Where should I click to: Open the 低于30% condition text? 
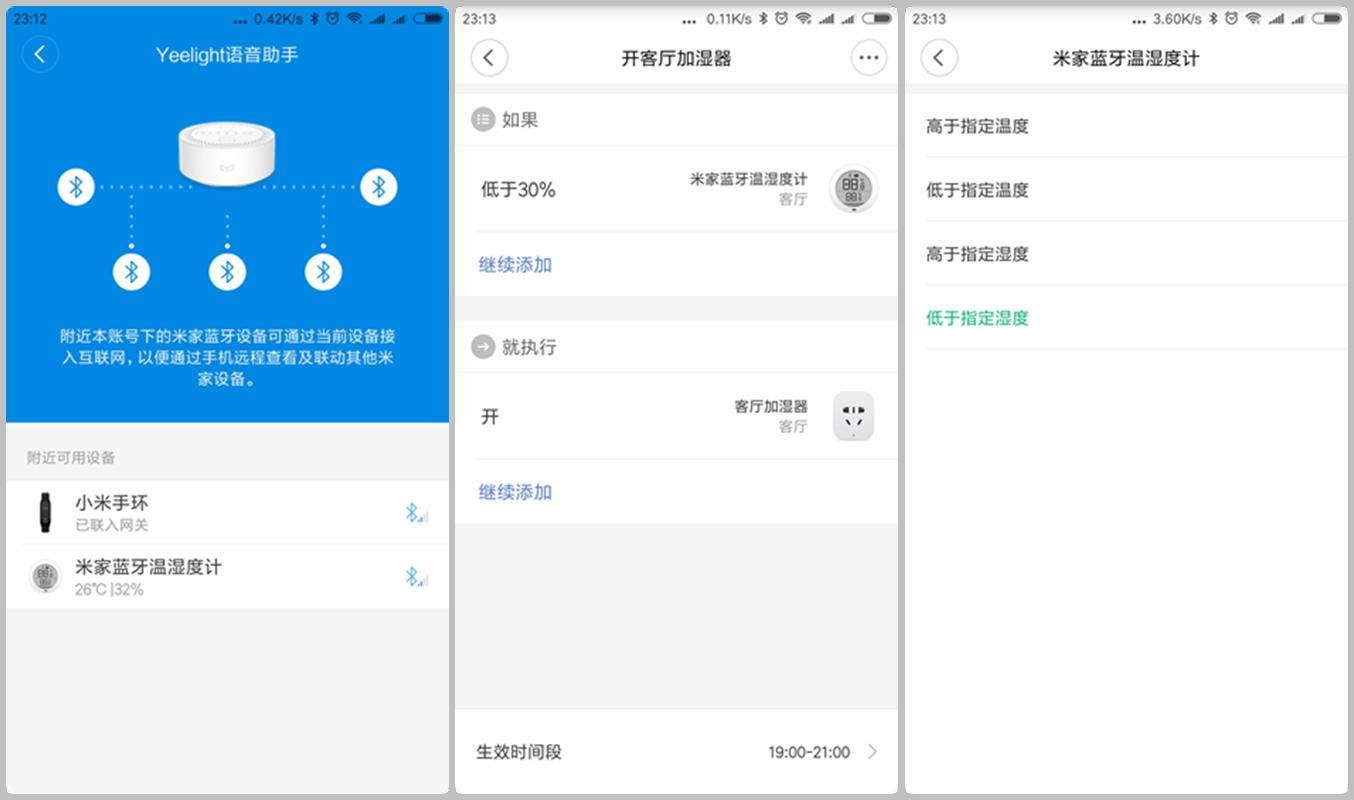pyautogui.click(x=518, y=190)
